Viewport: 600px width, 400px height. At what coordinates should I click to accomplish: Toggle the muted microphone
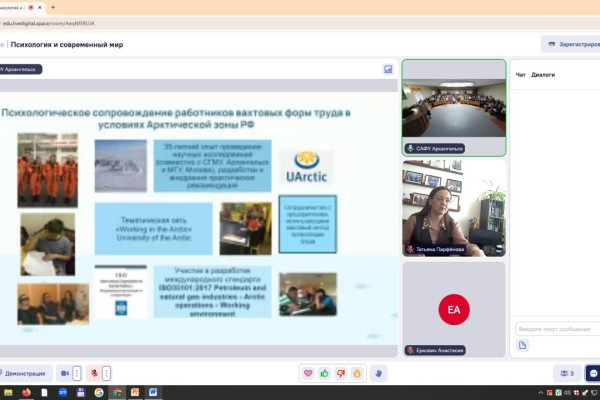94,373
